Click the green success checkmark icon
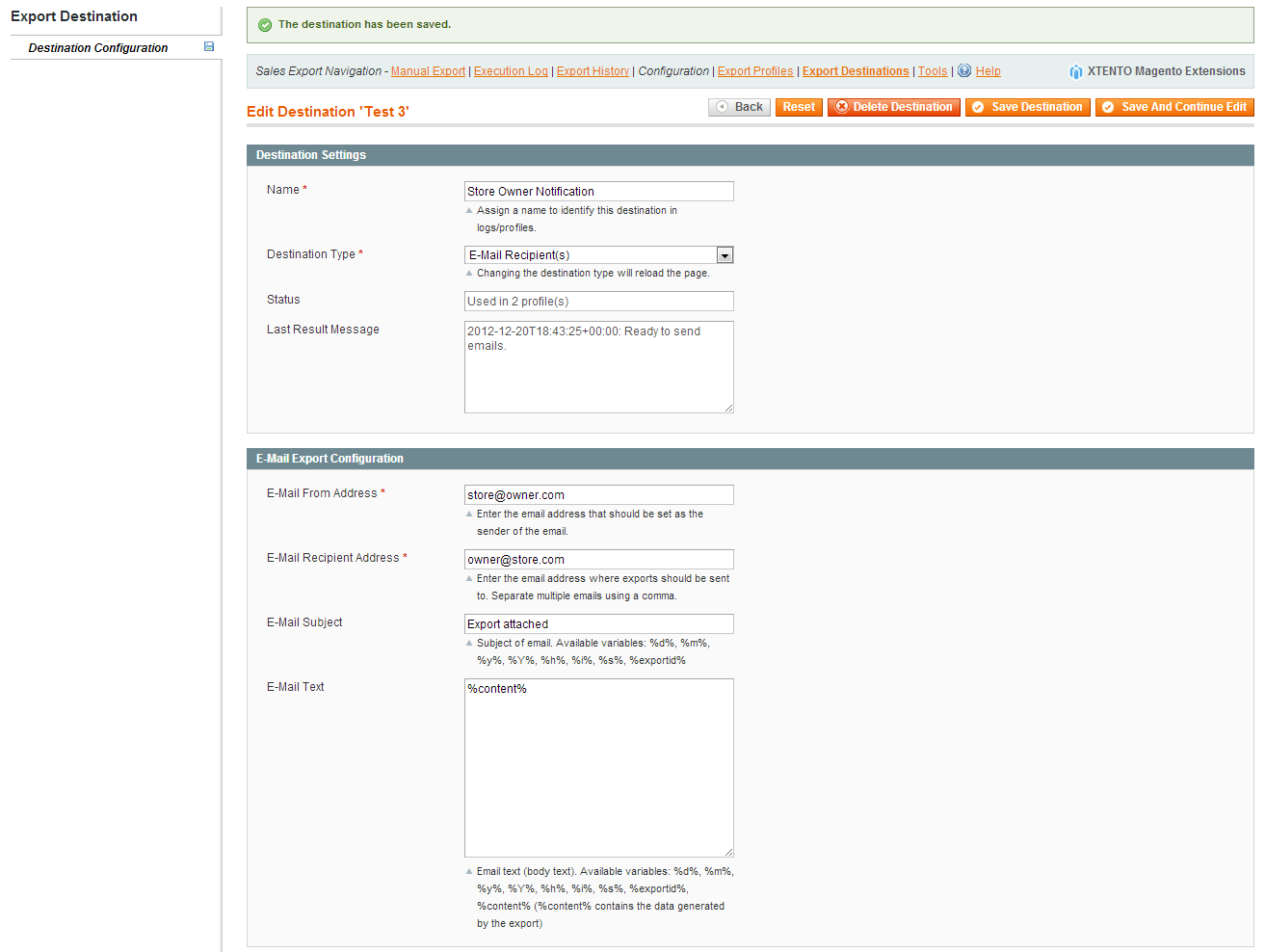Viewport: 1265px width, 952px height. click(x=265, y=25)
